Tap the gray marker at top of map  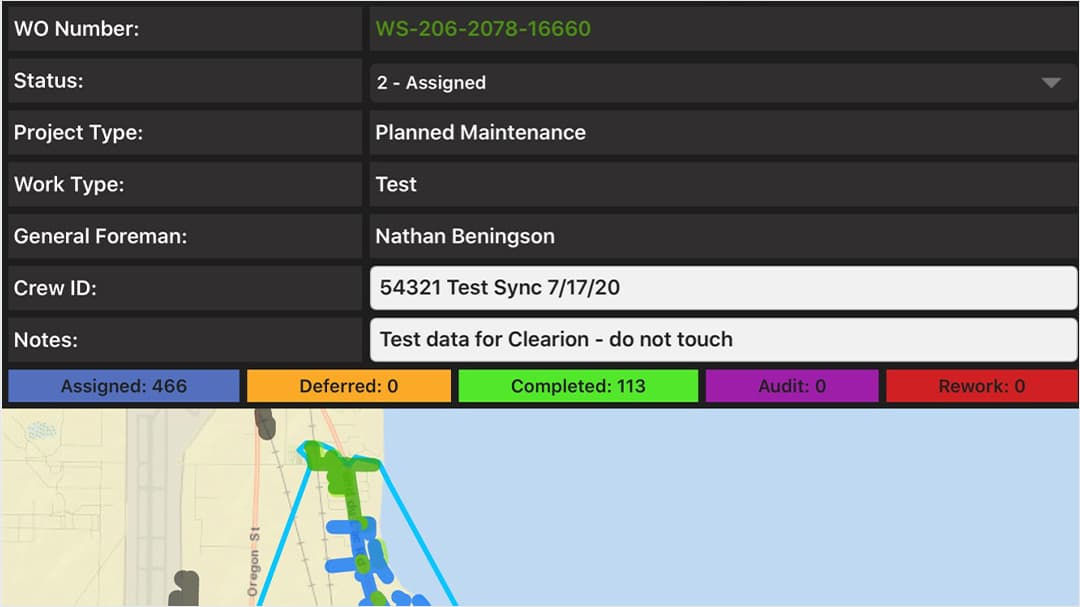264,424
